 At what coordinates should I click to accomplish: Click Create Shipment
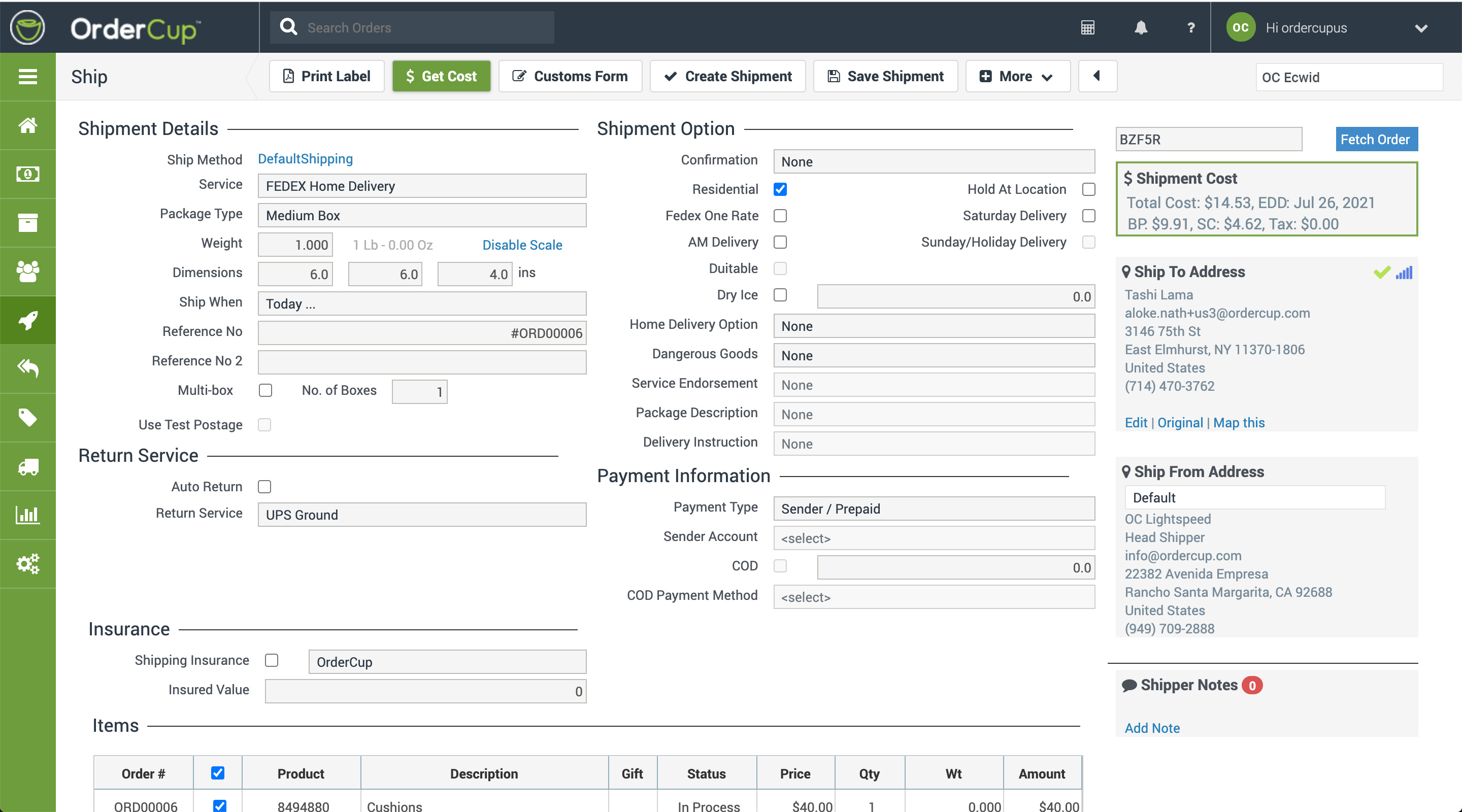(x=727, y=76)
